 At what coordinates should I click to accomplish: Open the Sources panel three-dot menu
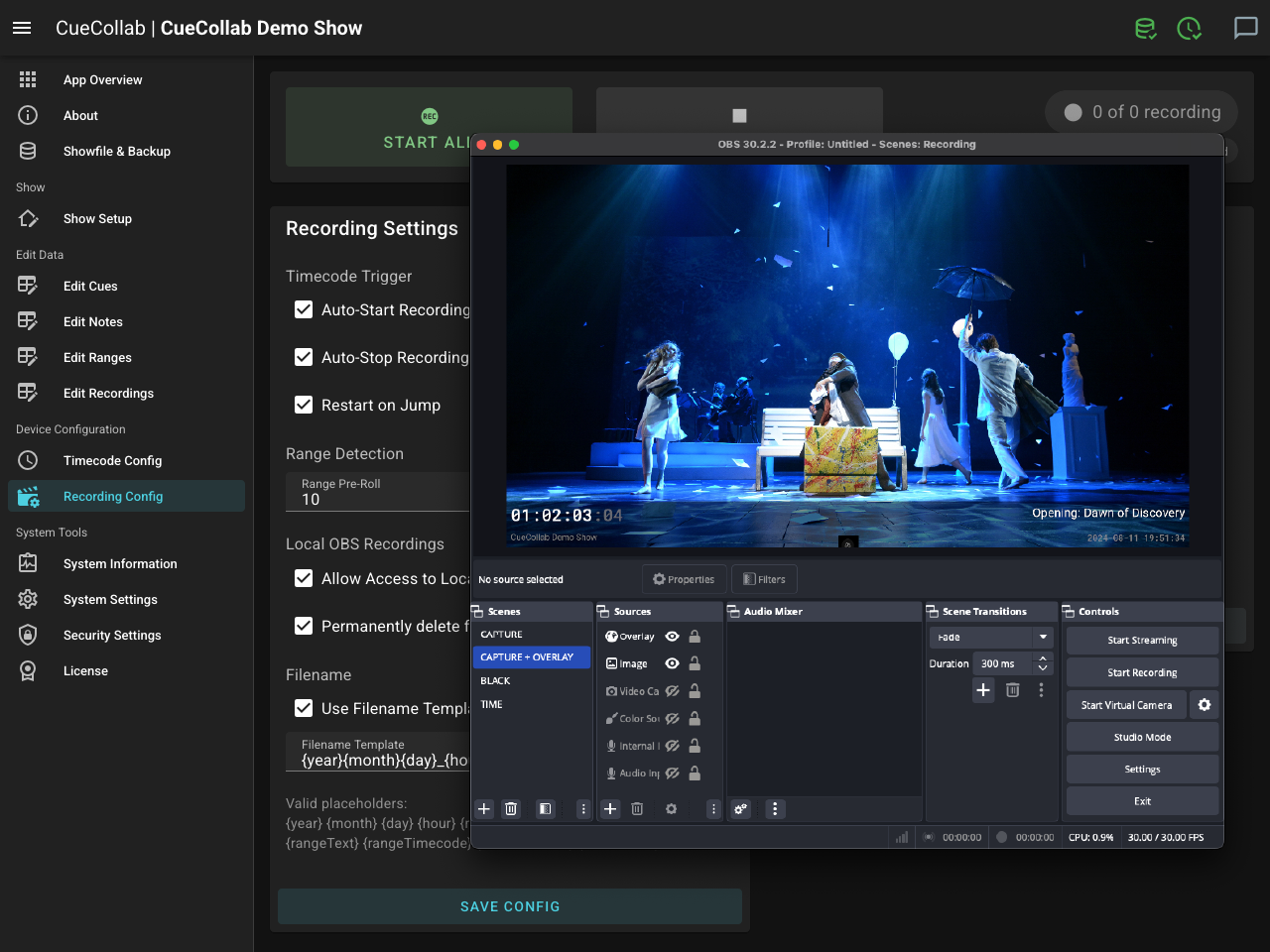712,809
